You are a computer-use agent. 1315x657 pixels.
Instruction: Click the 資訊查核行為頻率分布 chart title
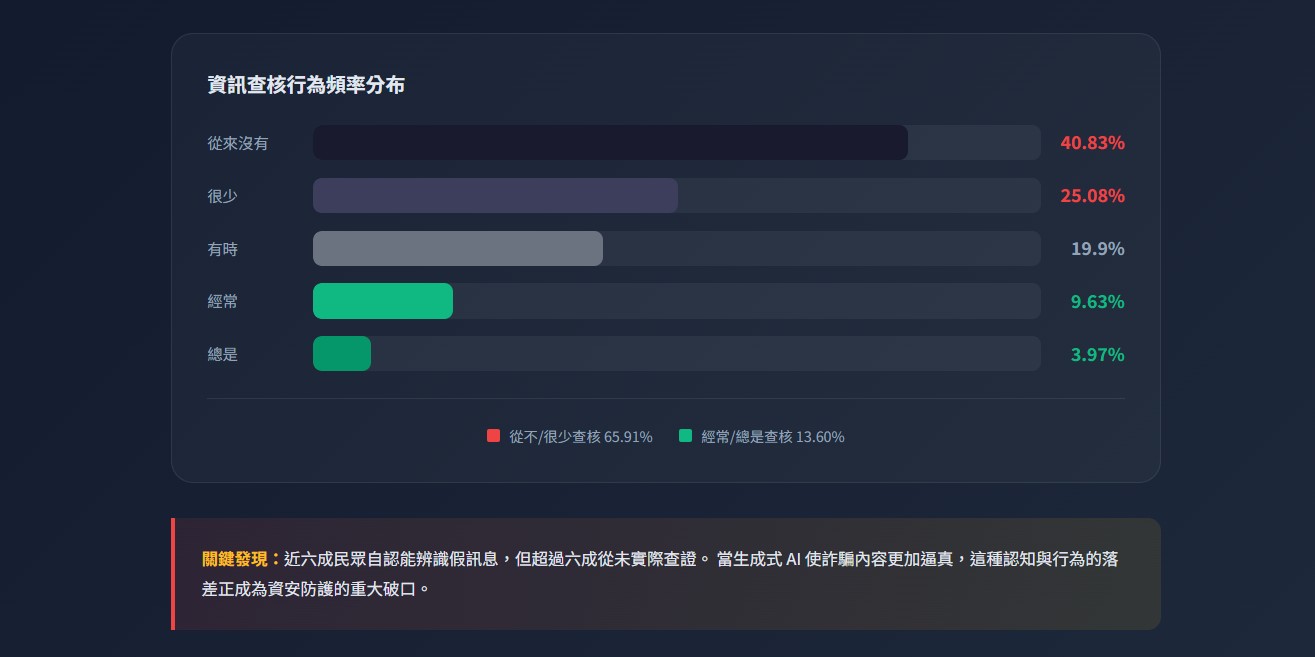306,86
